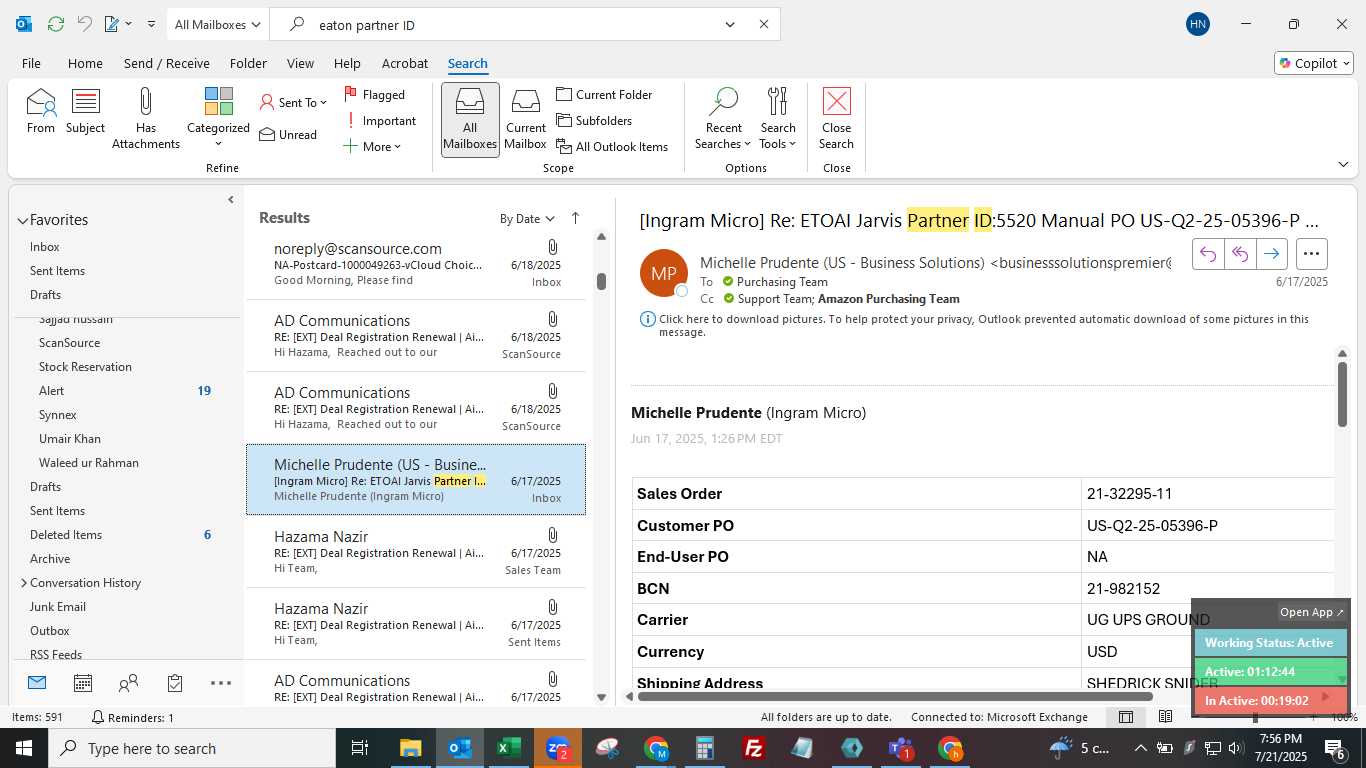Viewport: 1366px width, 768px height.
Task: Toggle the Flagged filter
Action: (x=375, y=94)
